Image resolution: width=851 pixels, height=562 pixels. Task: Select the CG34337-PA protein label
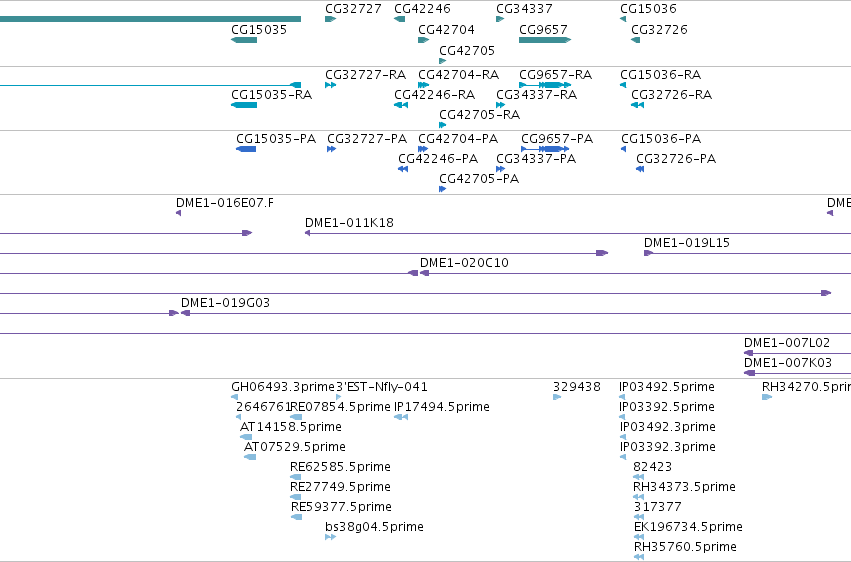536,159
